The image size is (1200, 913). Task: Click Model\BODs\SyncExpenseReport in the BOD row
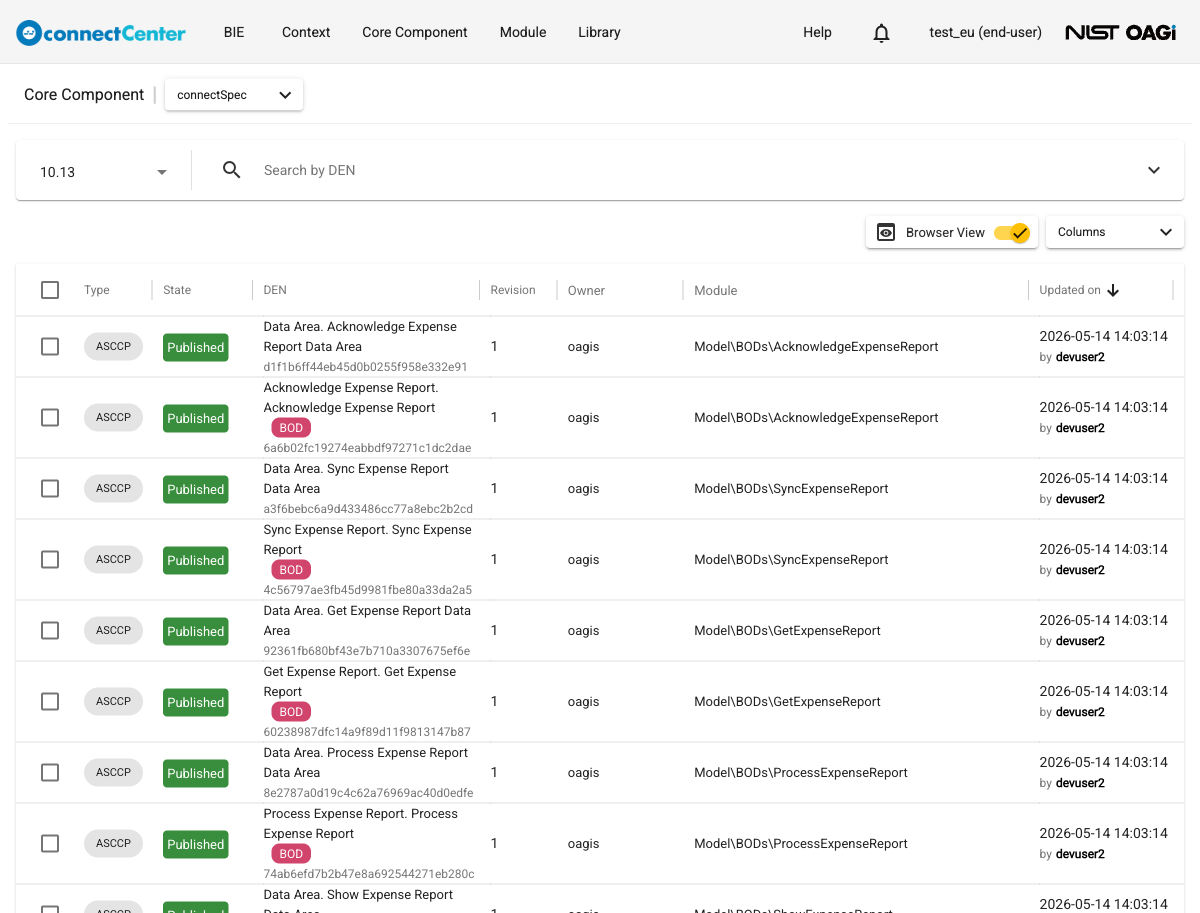pyautogui.click(x=791, y=560)
